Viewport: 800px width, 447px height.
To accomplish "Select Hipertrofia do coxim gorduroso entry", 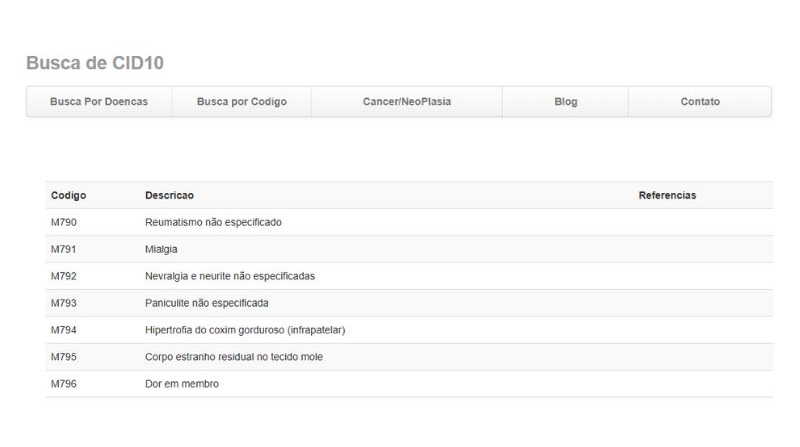I will click(x=245, y=330).
